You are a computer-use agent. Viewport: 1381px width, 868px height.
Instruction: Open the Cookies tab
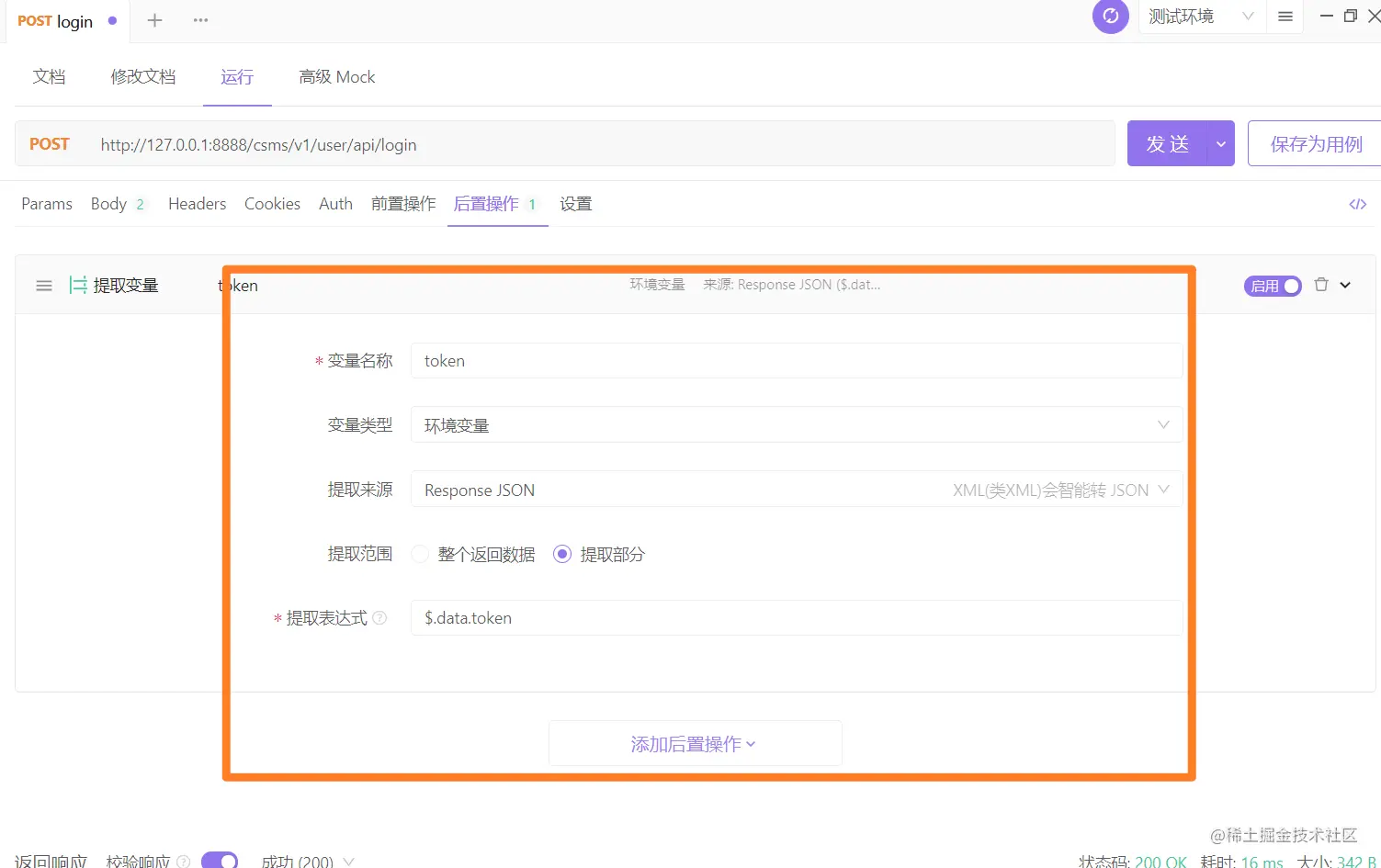[272, 204]
